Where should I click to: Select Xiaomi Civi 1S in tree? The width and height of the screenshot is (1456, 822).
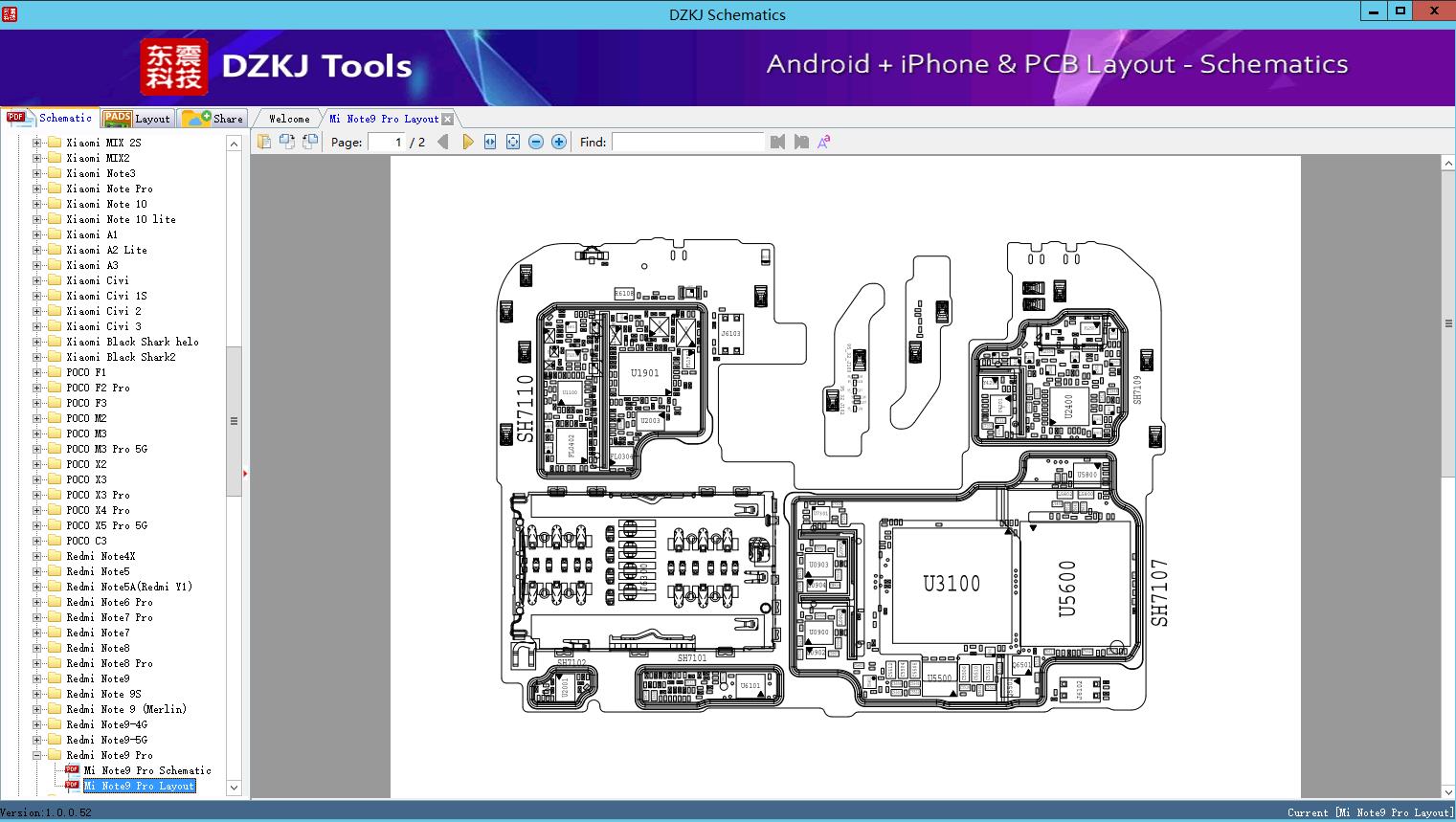106,296
